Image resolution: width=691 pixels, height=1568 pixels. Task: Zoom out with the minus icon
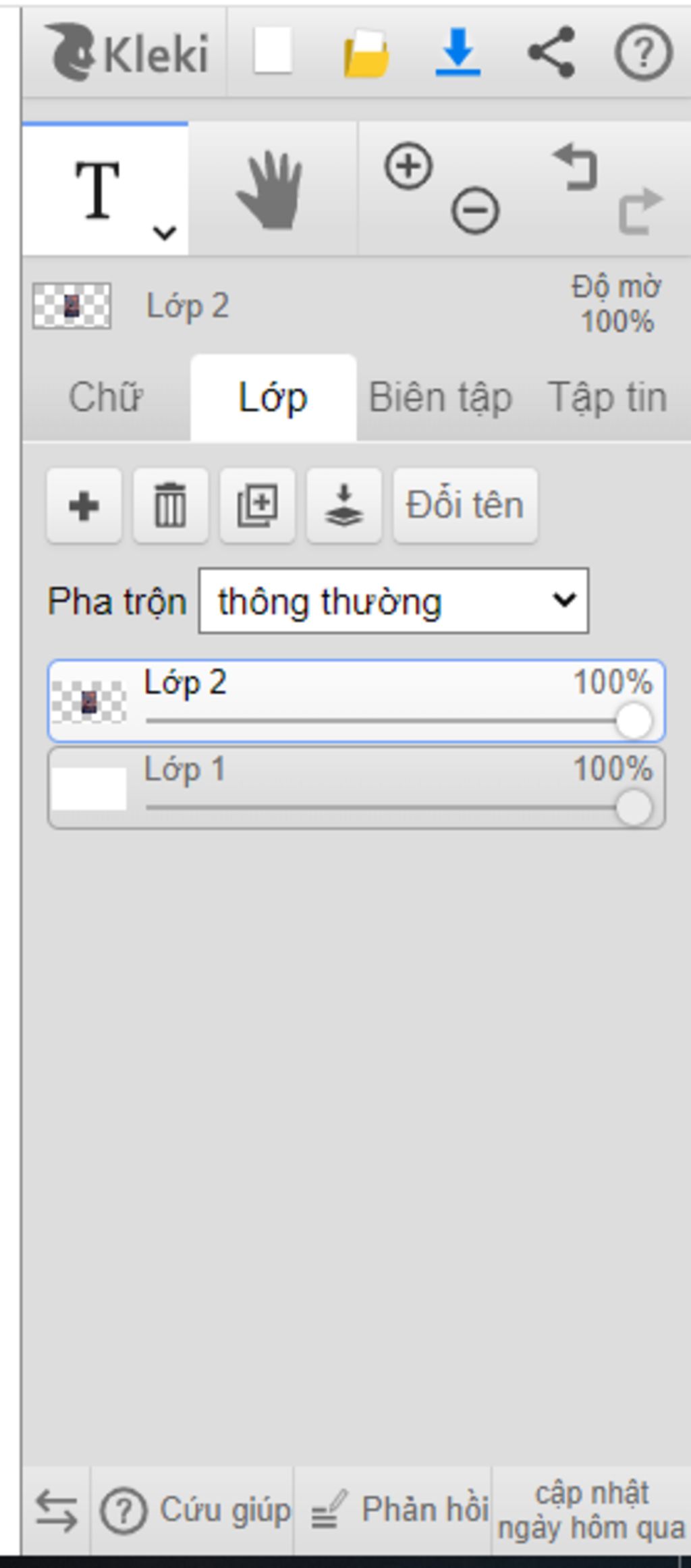point(475,211)
